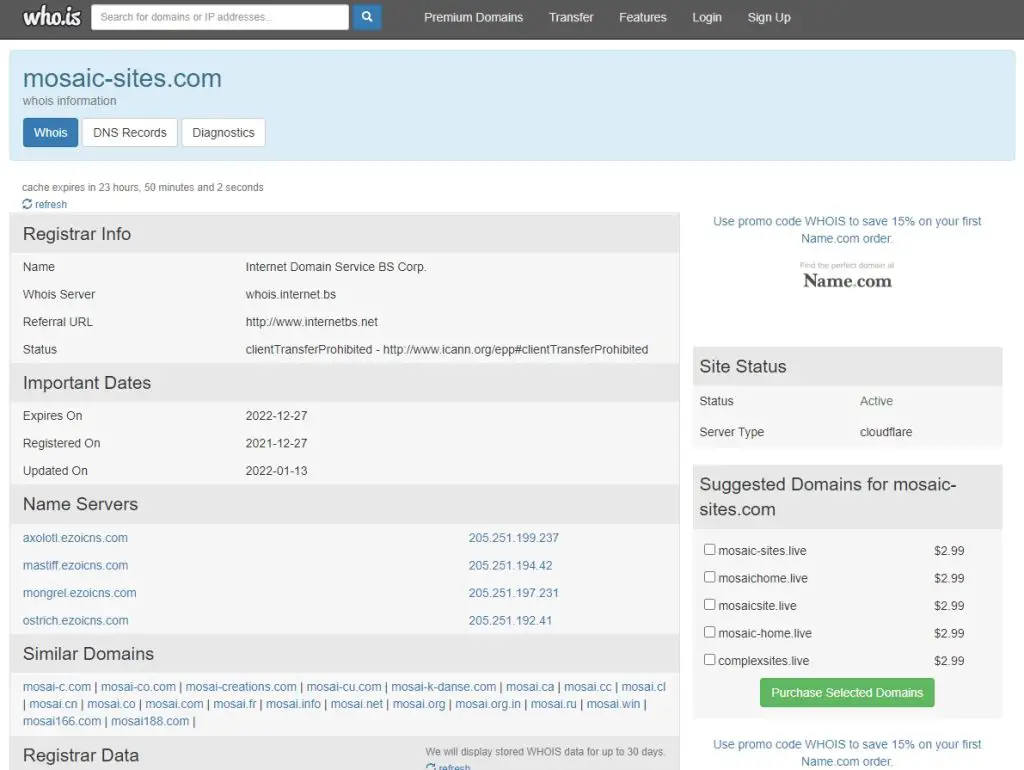Viewport: 1024px width, 770px height.
Task: Open similar domain mosai.ca
Action: (530, 686)
